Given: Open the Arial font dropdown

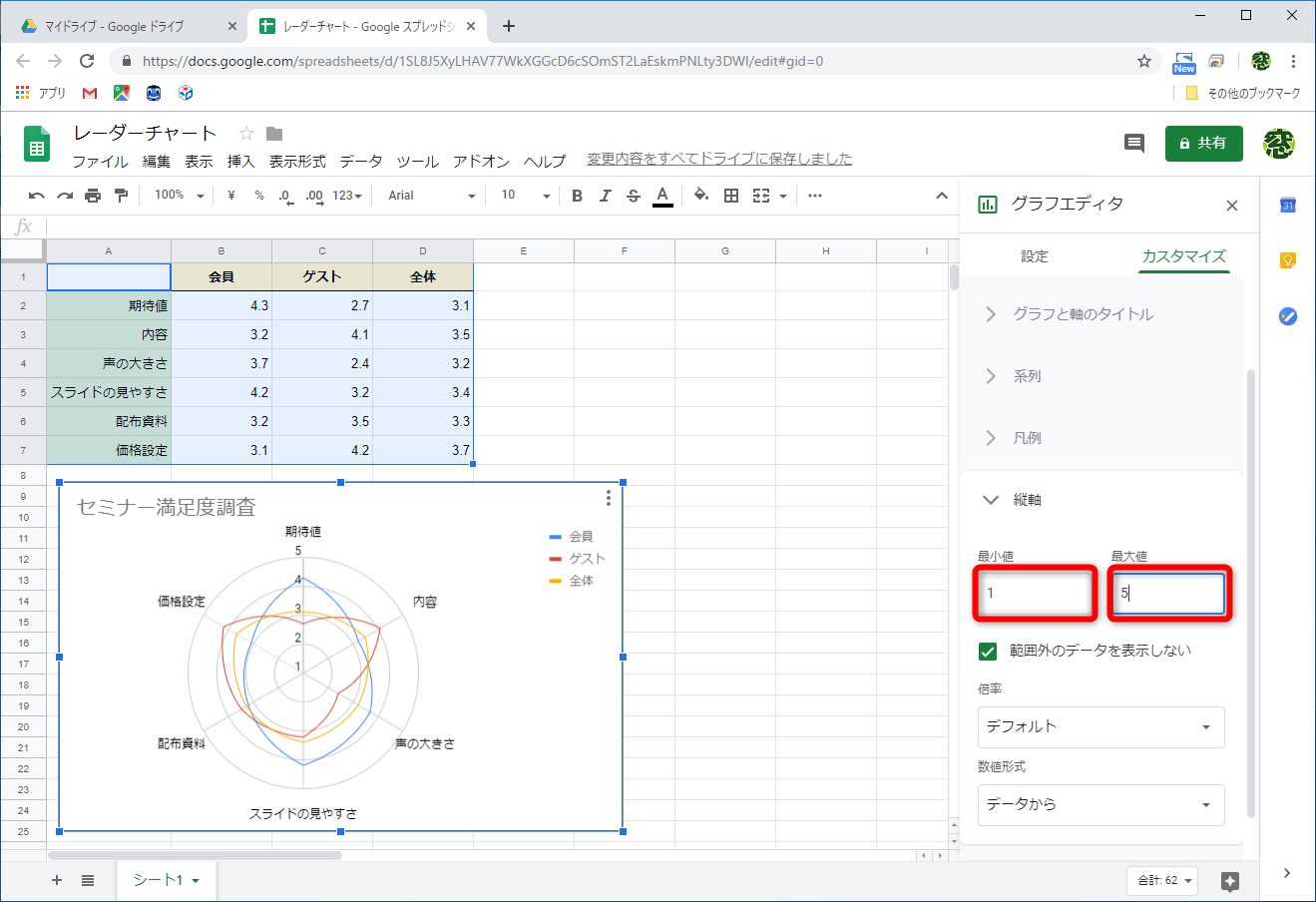Looking at the screenshot, I should (x=432, y=196).
